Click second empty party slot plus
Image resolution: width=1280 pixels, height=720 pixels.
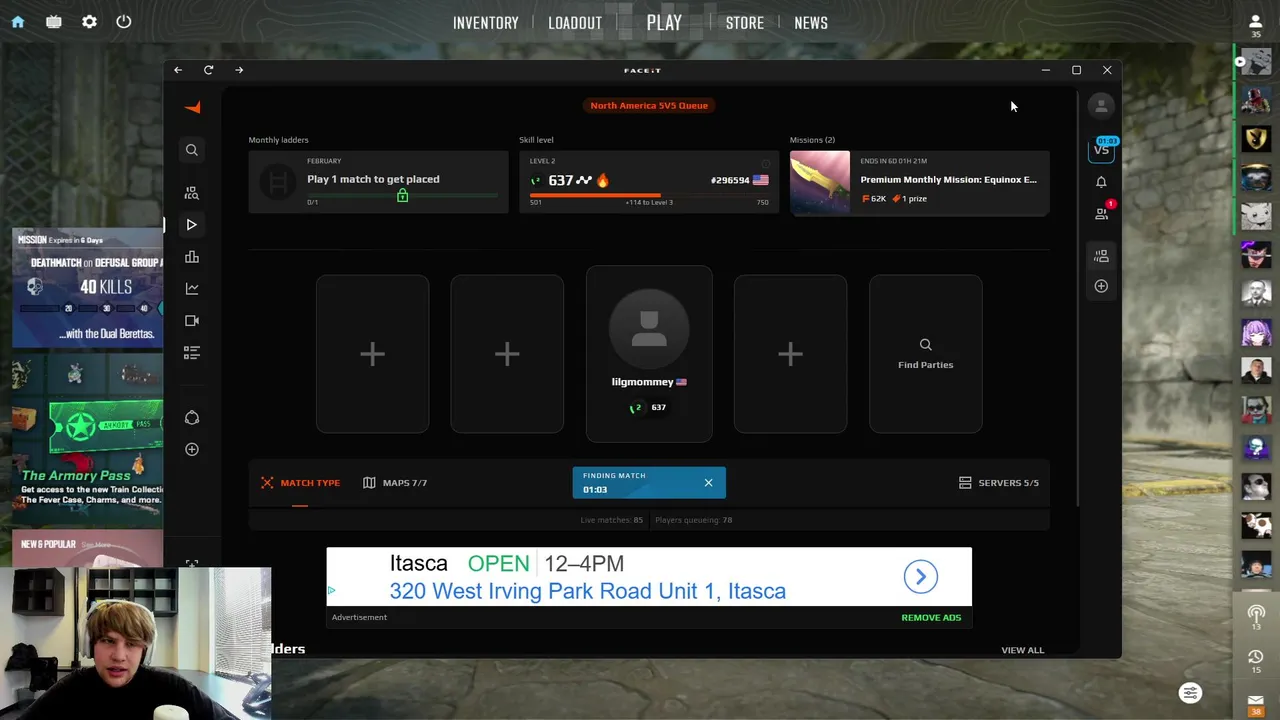click(507, 354)
